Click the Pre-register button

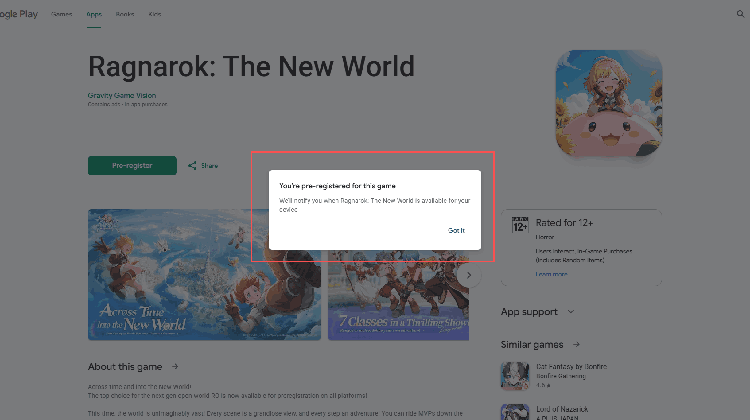132,166
